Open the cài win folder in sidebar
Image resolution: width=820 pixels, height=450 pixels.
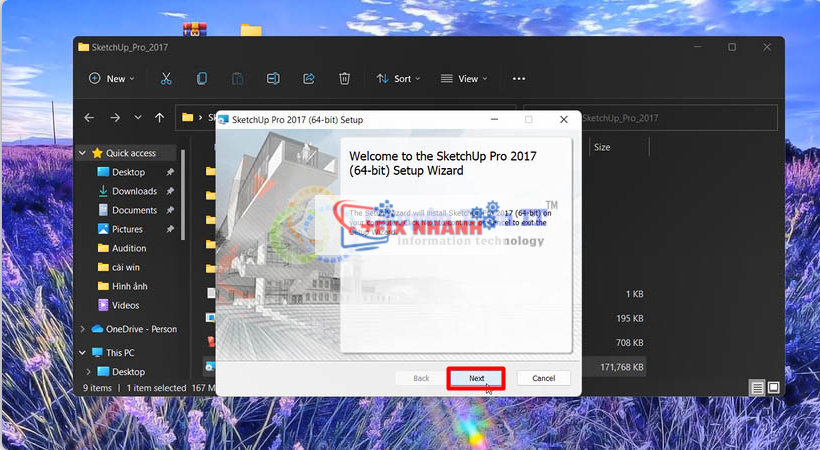click(126, 267)
